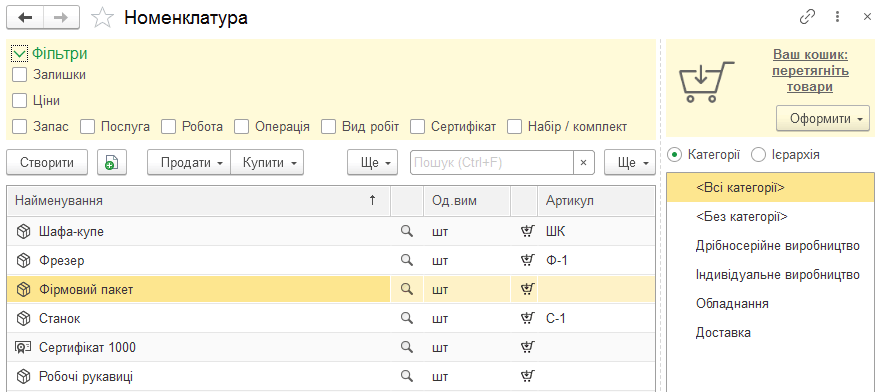Clear search with the x button
The width and height of the screenshot is (876, 392).
pos(583,162)
